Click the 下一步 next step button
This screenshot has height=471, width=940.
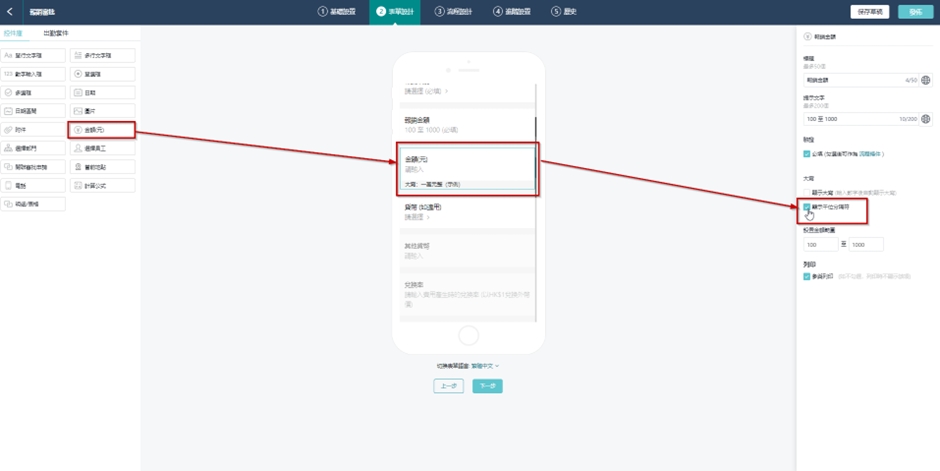coord(487,386)
